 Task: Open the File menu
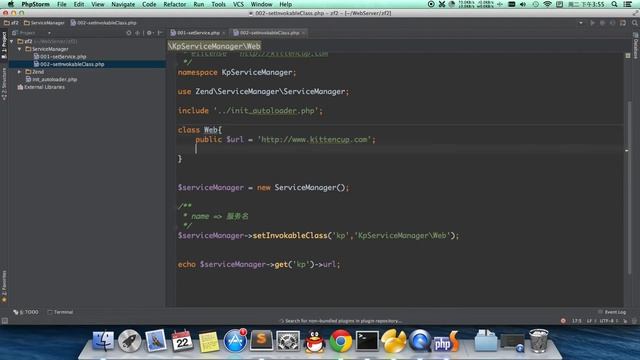62,4
